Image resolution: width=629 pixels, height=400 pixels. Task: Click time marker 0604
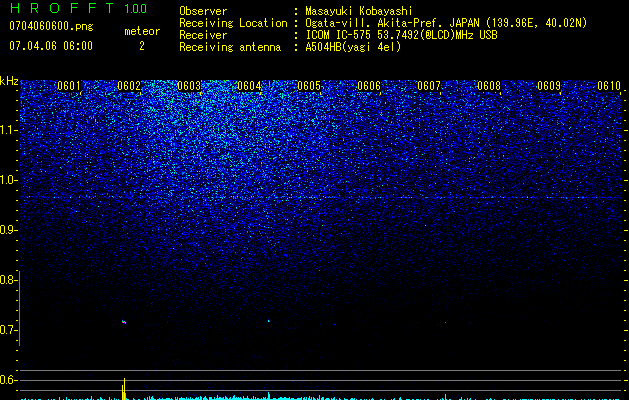(x=249, y=86)
